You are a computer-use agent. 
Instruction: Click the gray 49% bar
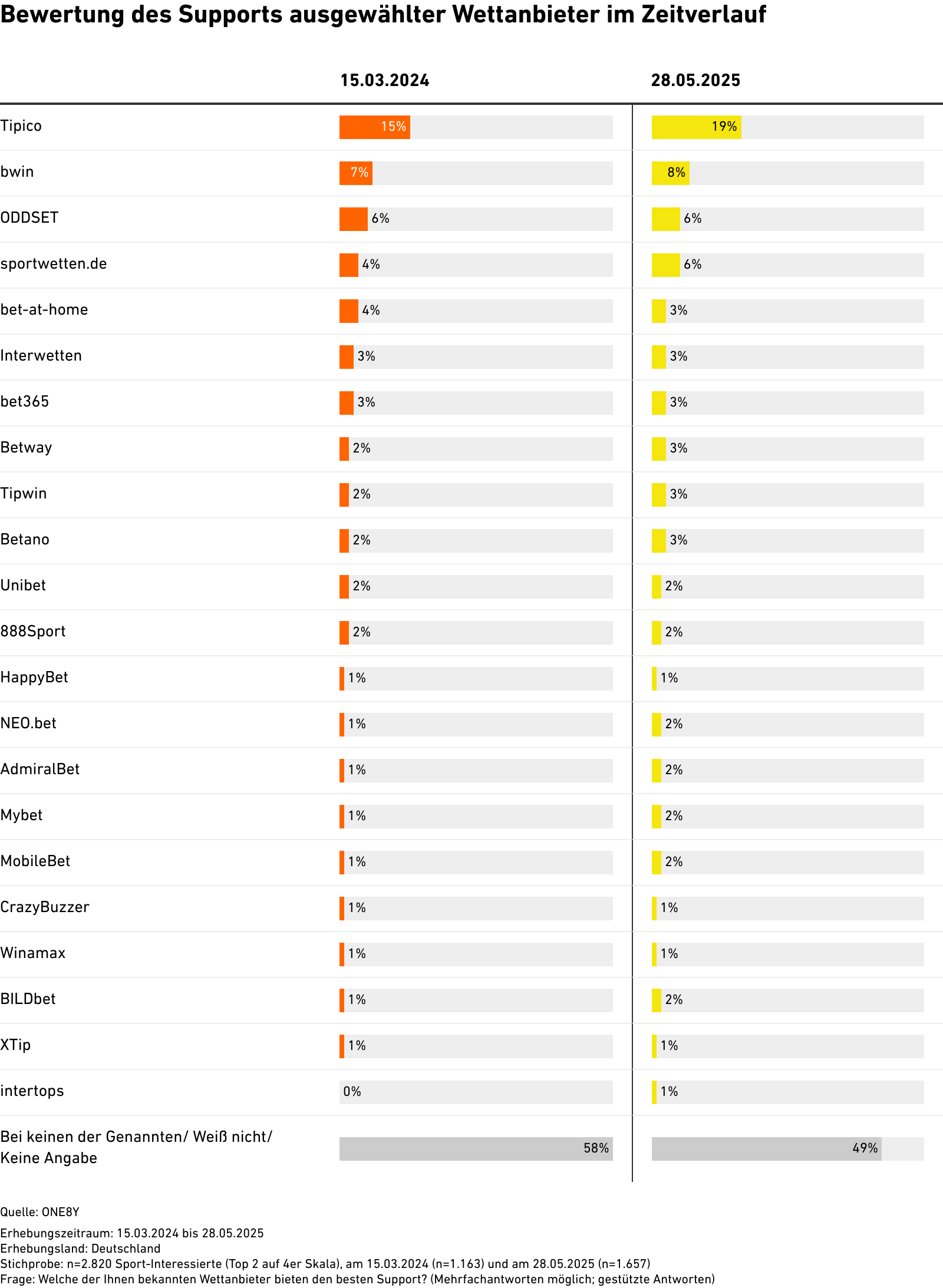[766, 1148]
